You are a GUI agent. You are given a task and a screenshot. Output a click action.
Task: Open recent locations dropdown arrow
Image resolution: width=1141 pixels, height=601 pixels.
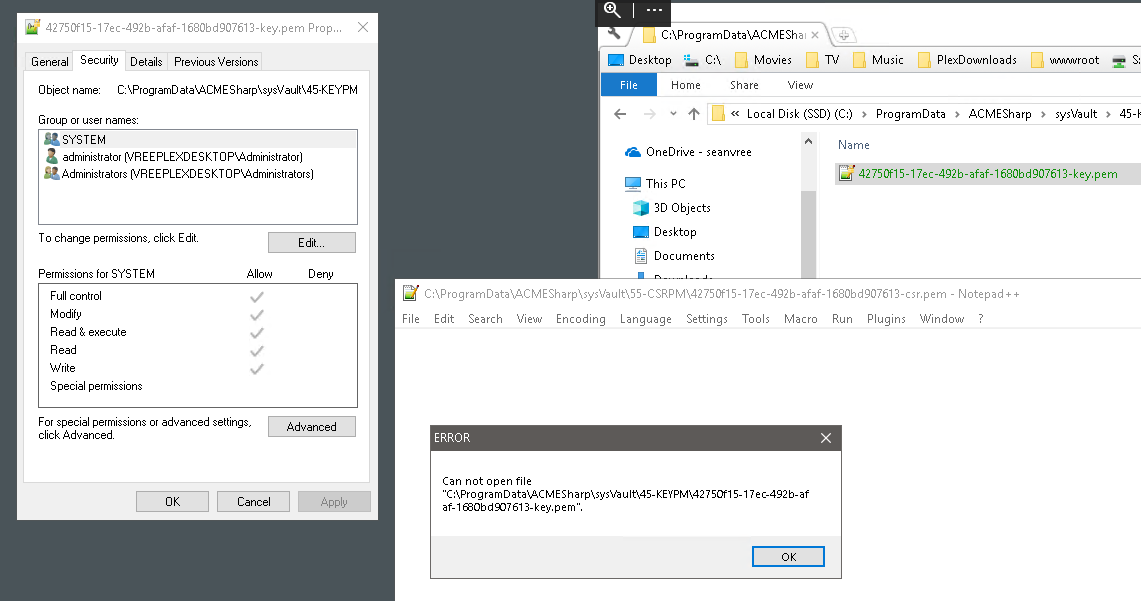(673, 114)
